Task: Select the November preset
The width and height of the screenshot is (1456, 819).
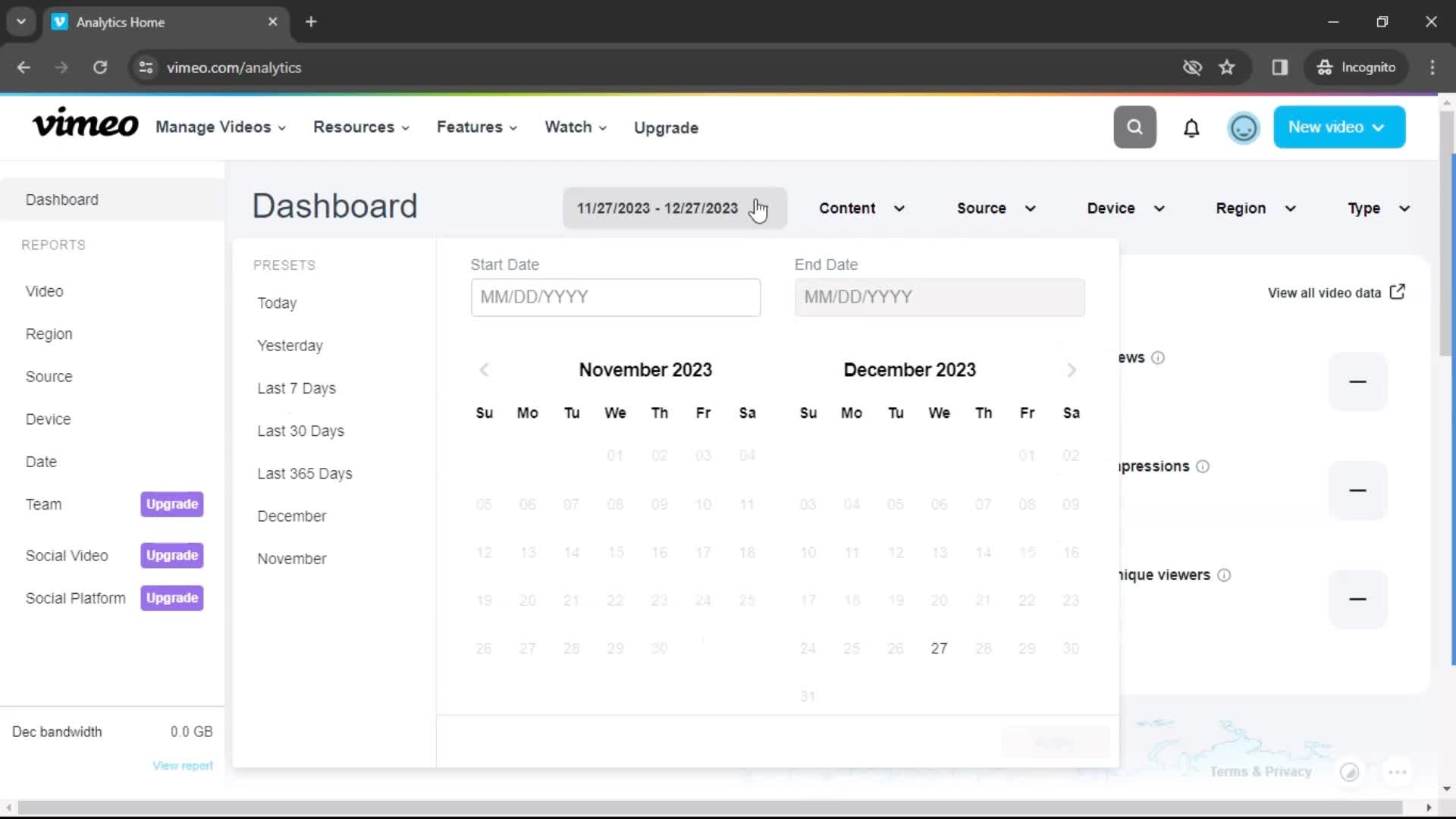Action: (292, 558)
